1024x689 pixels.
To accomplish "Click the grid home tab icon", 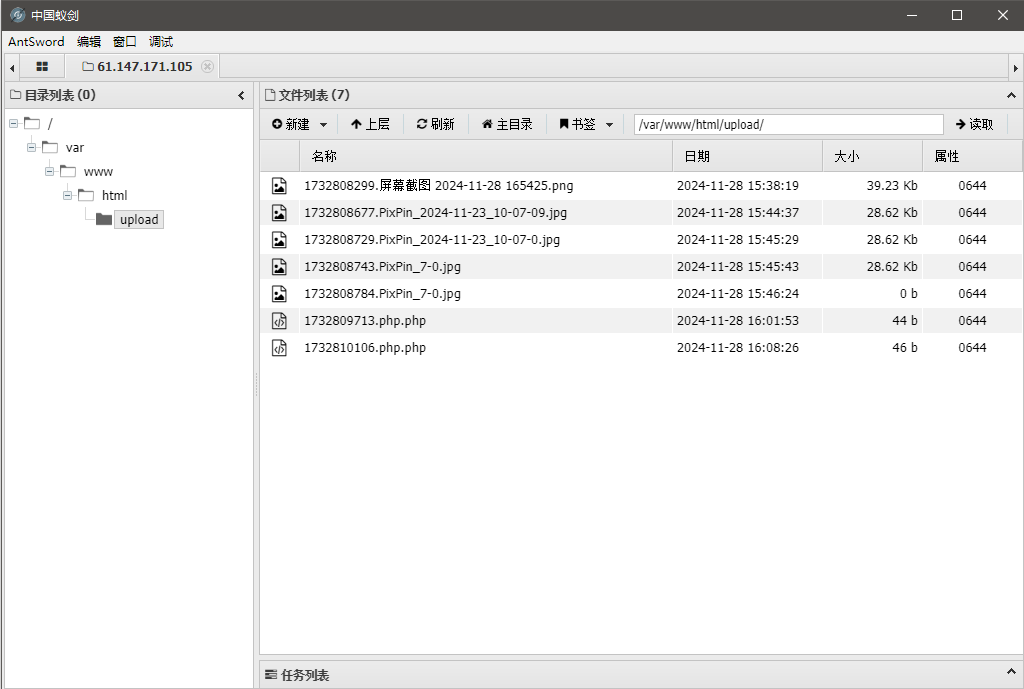I will coord(42,67).
